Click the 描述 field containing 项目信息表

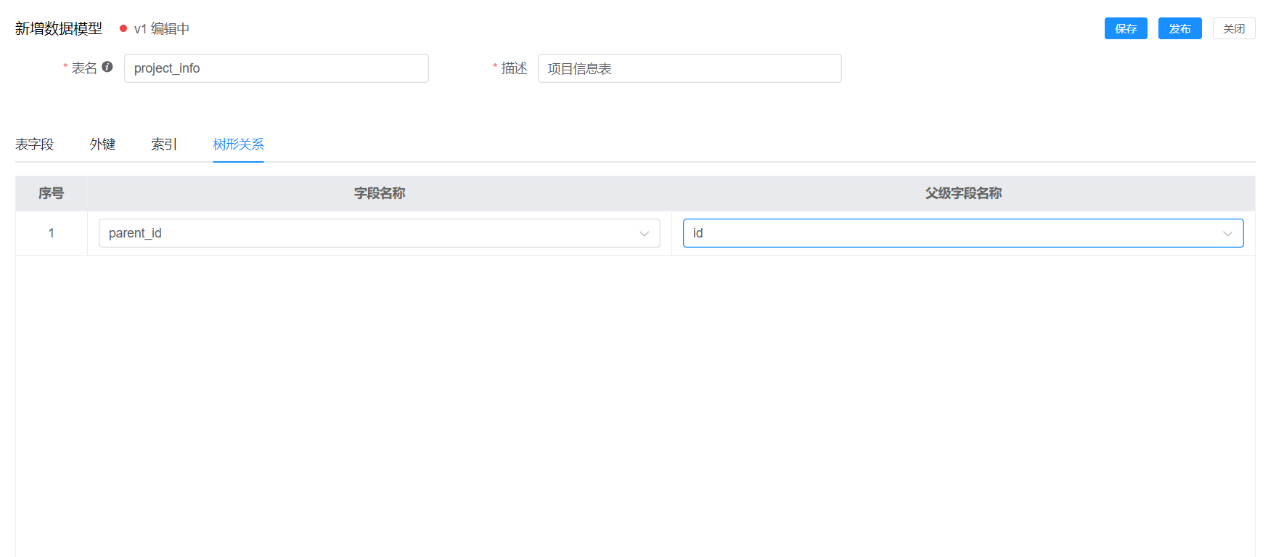[689, 69]
